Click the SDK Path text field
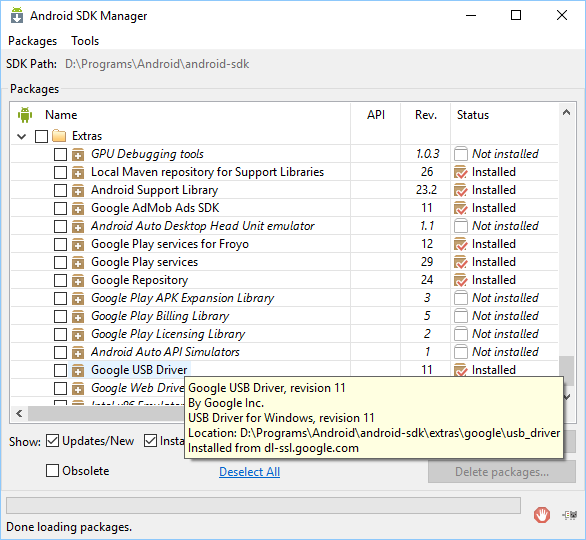The image size is (586, 540). click(157, 64)
